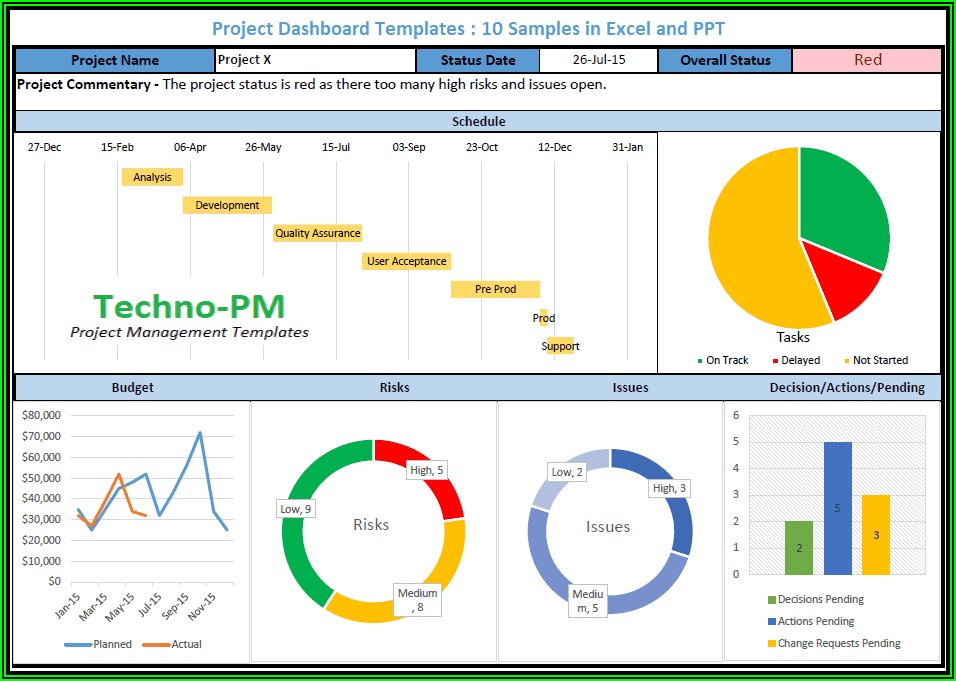Click the Red overall status cell
956x681 pixels.
click(x=866, y=60)
